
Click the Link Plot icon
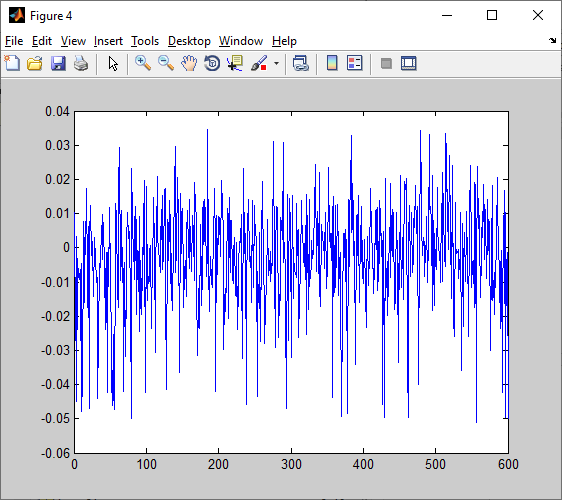[301, 63]
